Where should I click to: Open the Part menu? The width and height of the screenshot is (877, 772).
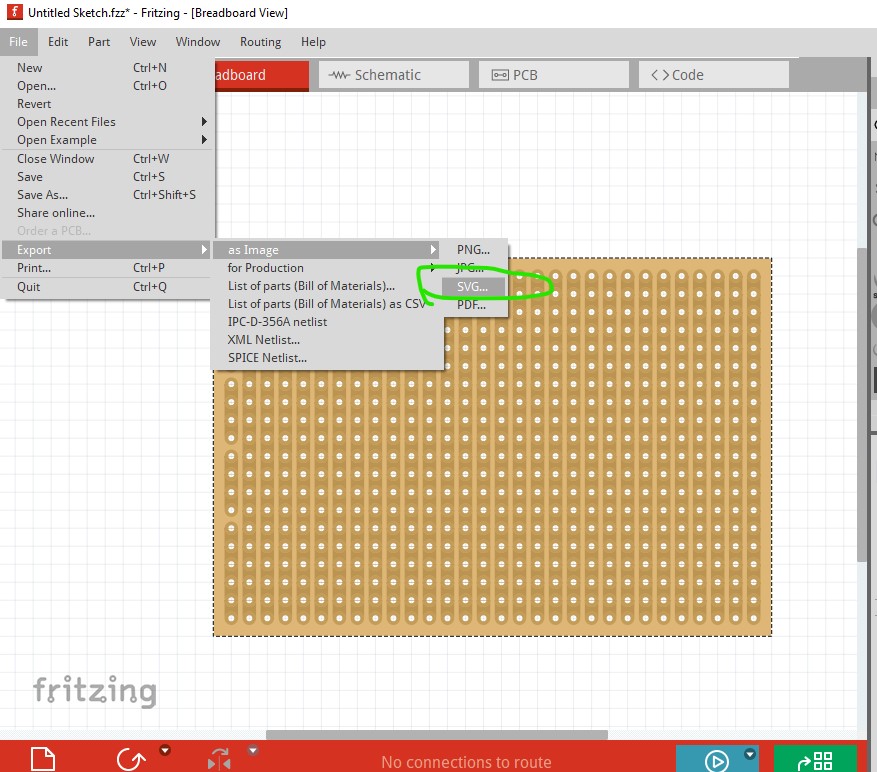(99, 41)
